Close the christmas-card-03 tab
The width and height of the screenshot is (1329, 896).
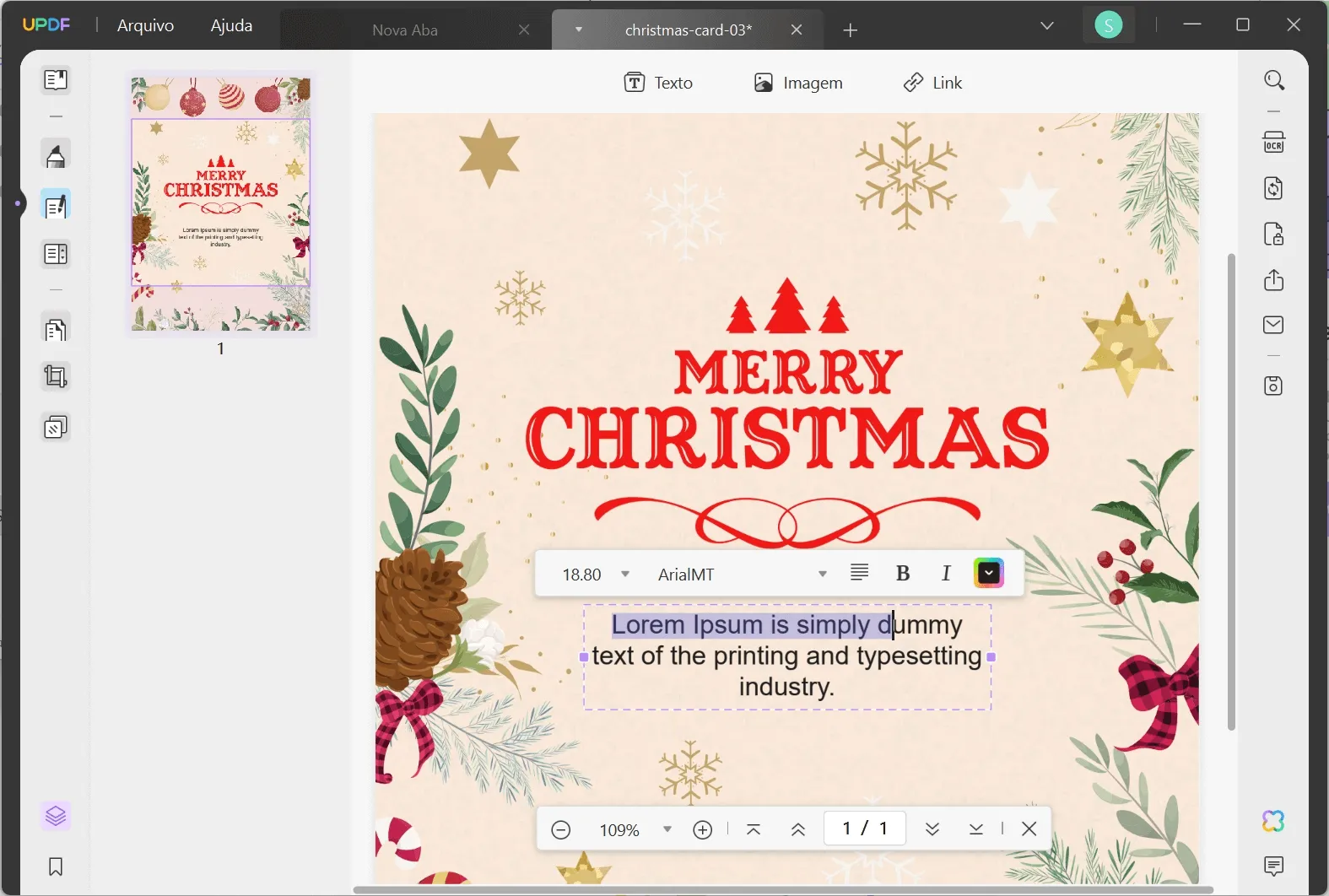click(x=797, y=30)
